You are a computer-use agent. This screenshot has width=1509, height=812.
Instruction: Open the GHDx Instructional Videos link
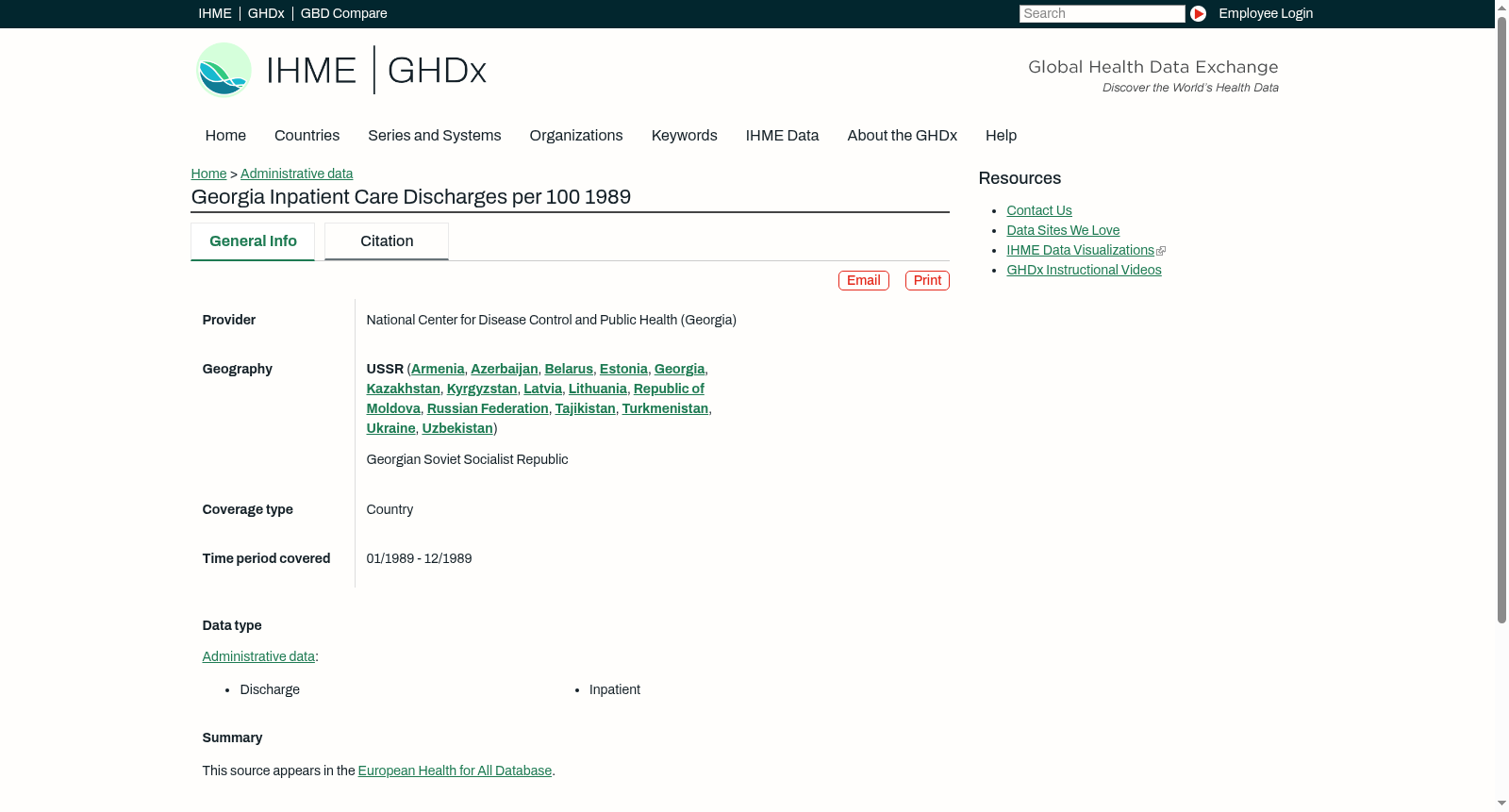tap(1084, 271)
